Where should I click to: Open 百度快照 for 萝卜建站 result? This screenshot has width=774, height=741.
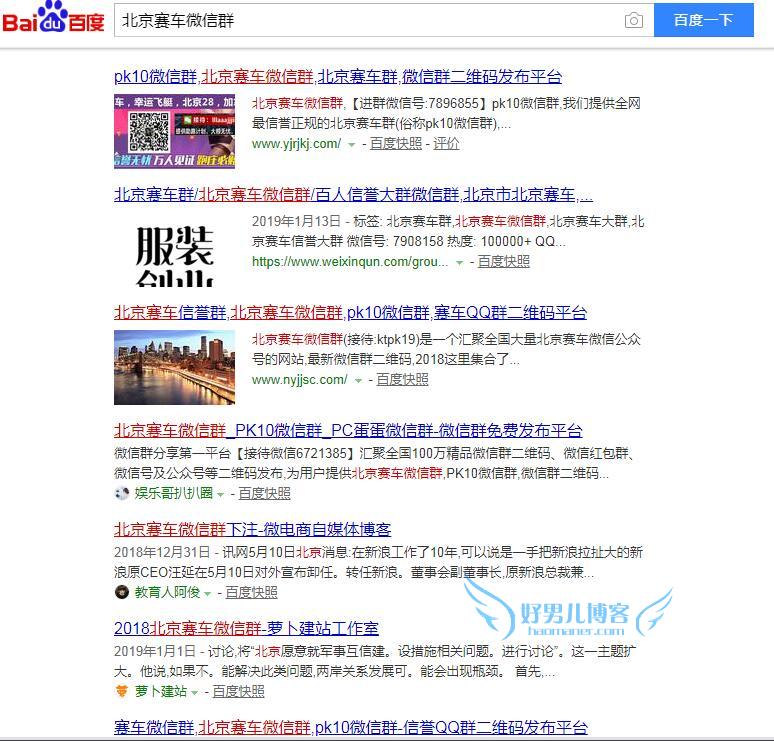click(238, 691)
